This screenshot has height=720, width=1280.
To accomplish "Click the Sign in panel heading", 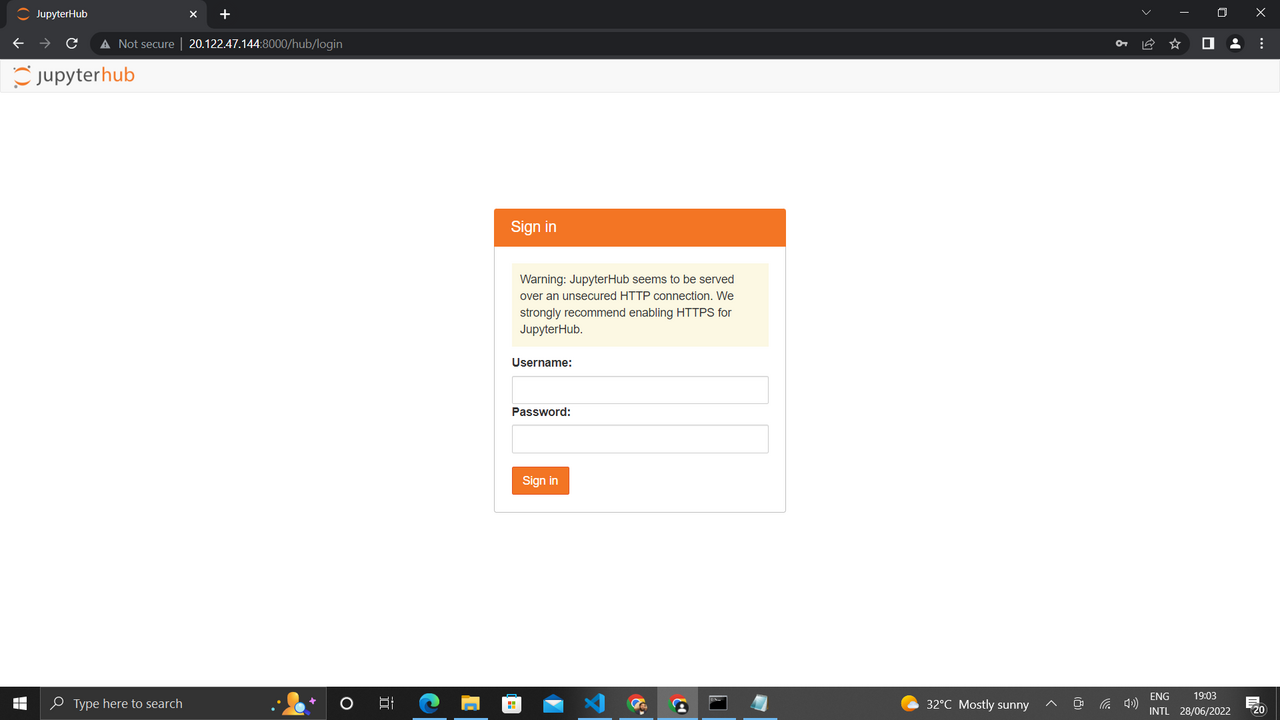I will pyautogui.click(x=534, y=227).
